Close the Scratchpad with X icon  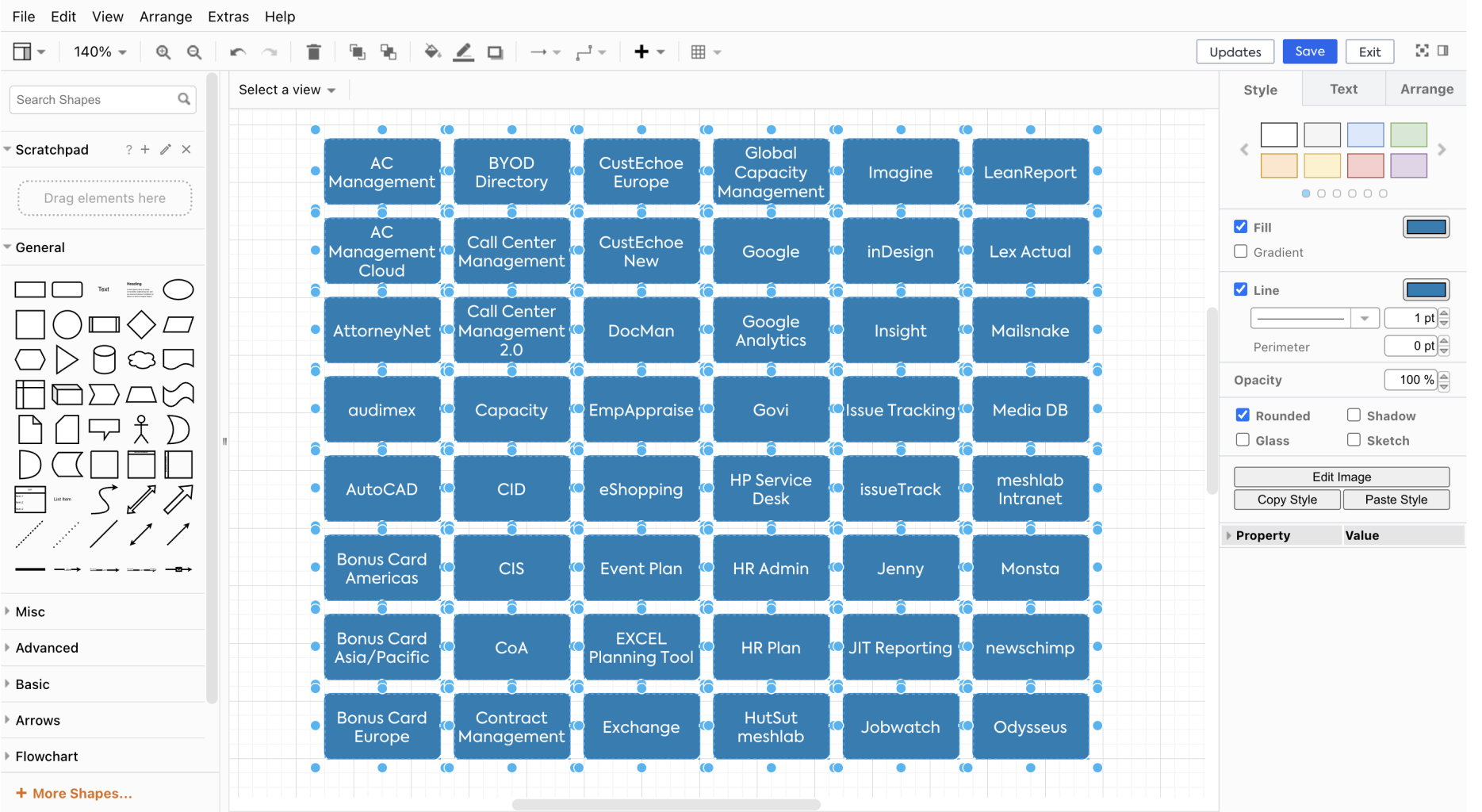186,149
